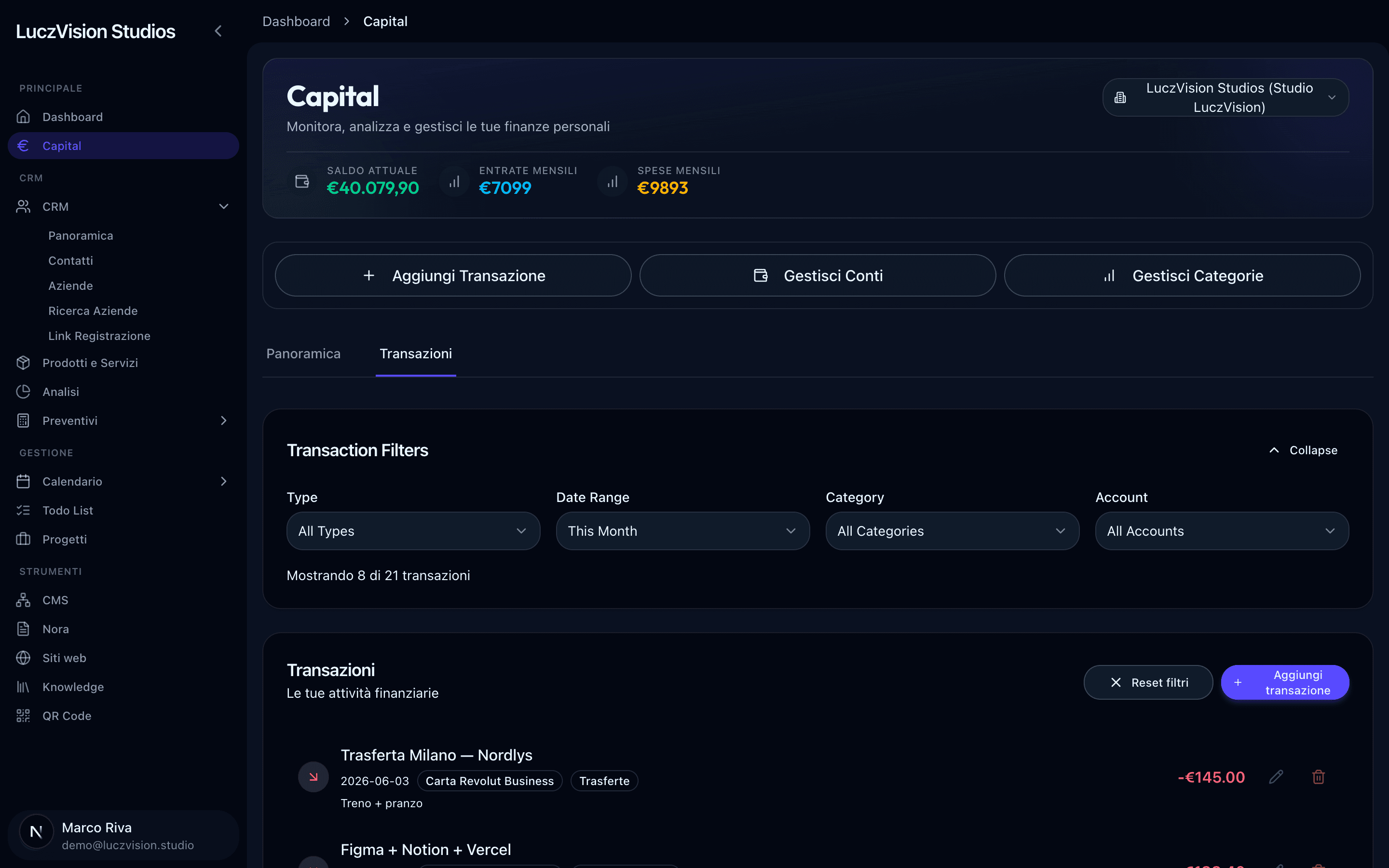Viewport: 1389px width, 868px height.
Task: Delete the Trasferta Milano transaction with trash icon
Action: (x=1319, y=777)
